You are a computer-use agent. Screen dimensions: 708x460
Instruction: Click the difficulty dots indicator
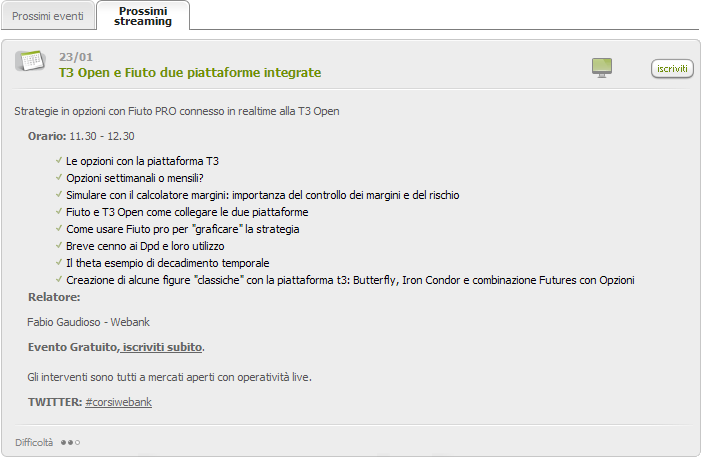[x=70, y=442]
